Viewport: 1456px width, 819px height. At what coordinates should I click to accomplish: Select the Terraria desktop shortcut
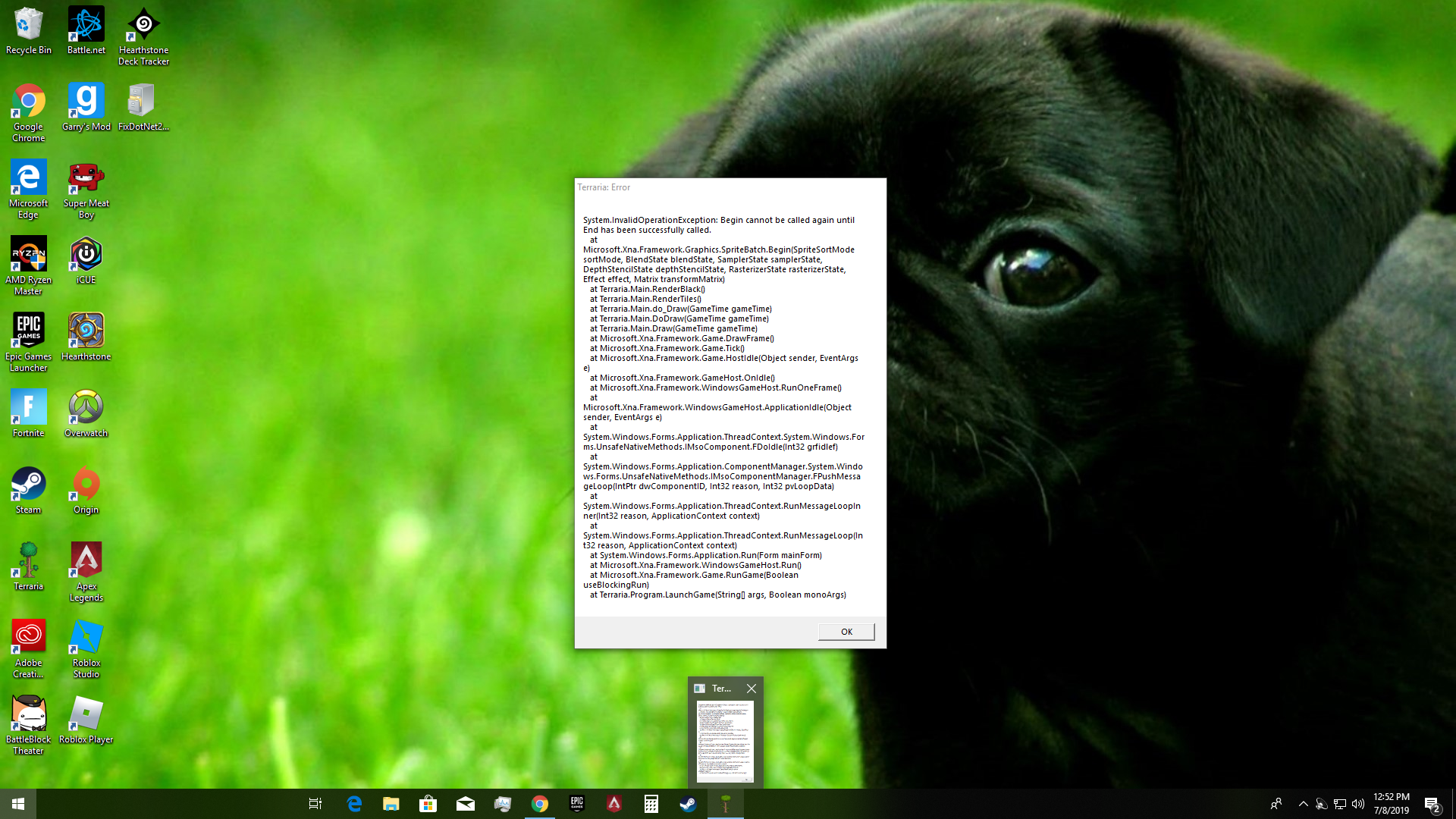[29, 567]
